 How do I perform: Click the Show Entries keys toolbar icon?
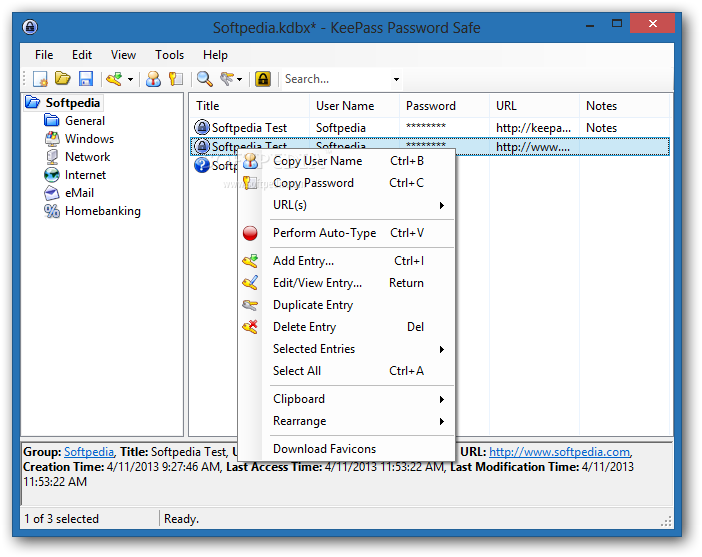[227, 79]
